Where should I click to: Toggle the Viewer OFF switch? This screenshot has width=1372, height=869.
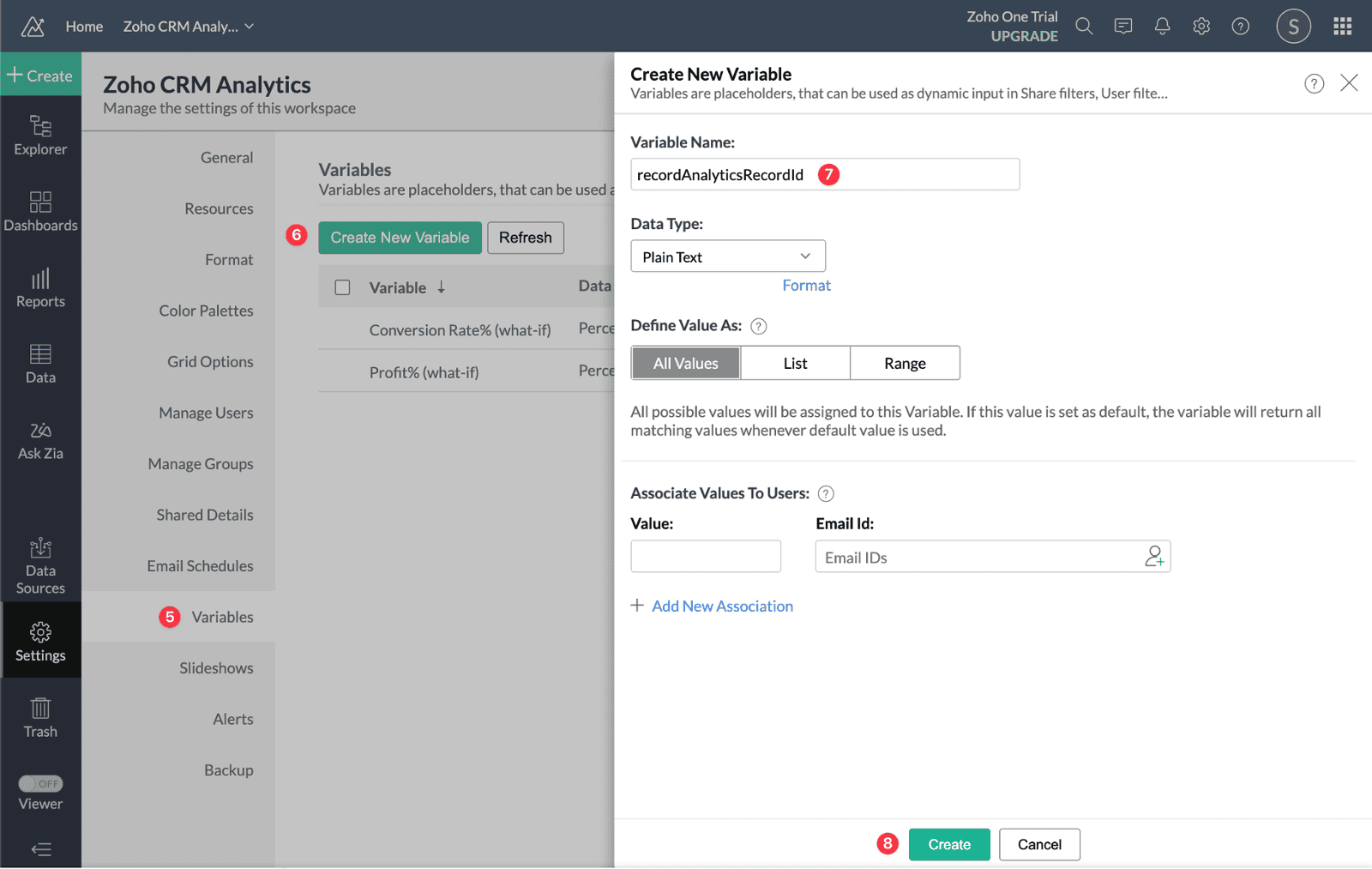(x=40, y=784)
